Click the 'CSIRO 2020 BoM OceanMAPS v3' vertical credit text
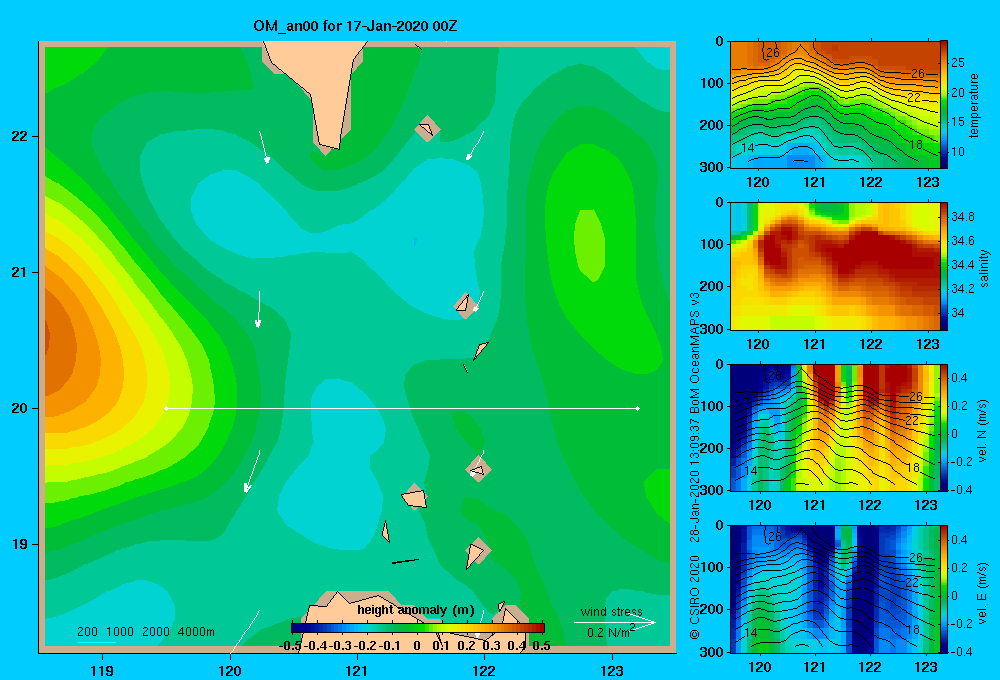This screenshot has width=1000, height=680. click(x=695, y=466)
